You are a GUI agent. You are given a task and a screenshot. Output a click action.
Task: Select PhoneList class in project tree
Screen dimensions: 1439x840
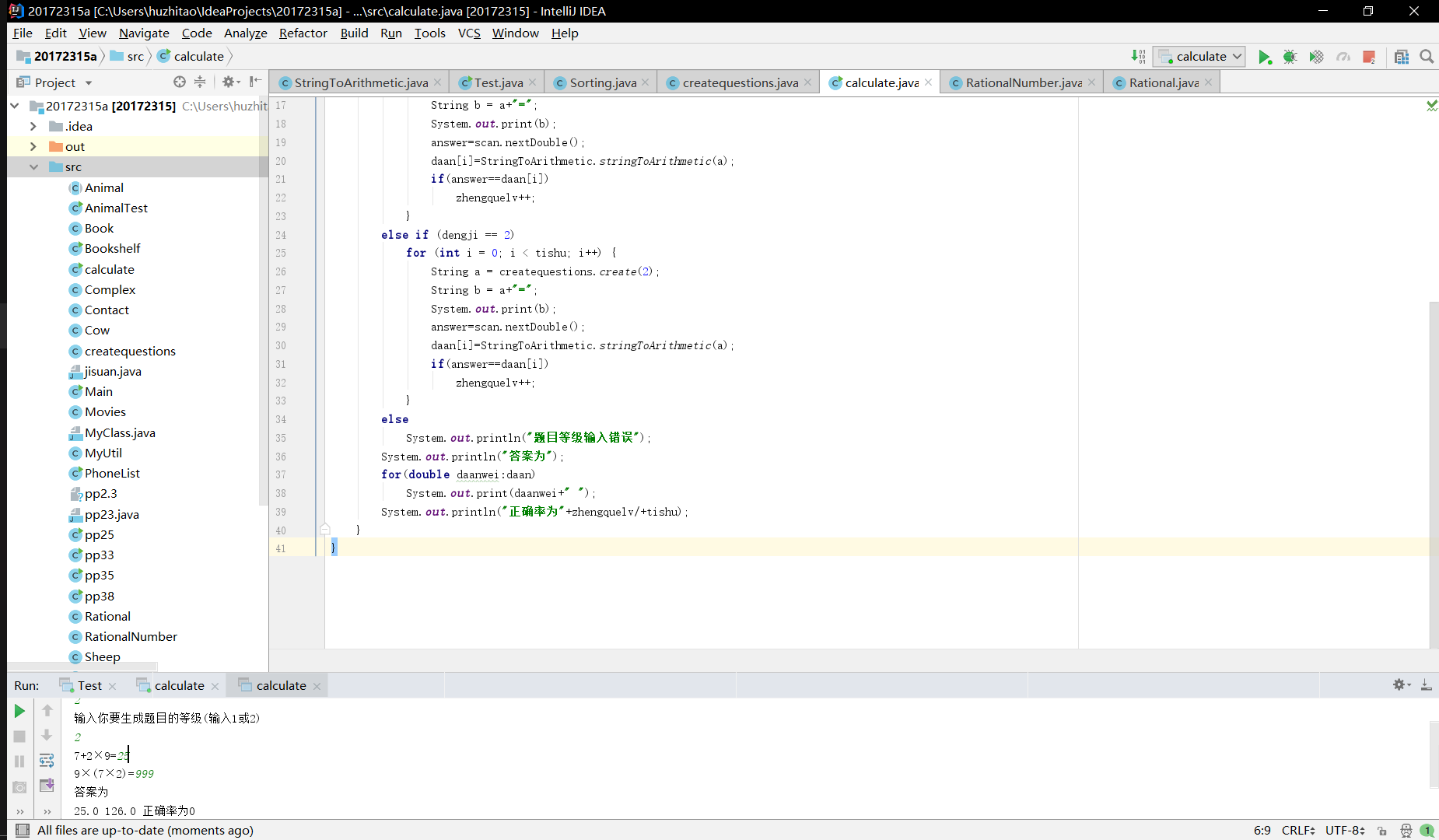(112, 473)
